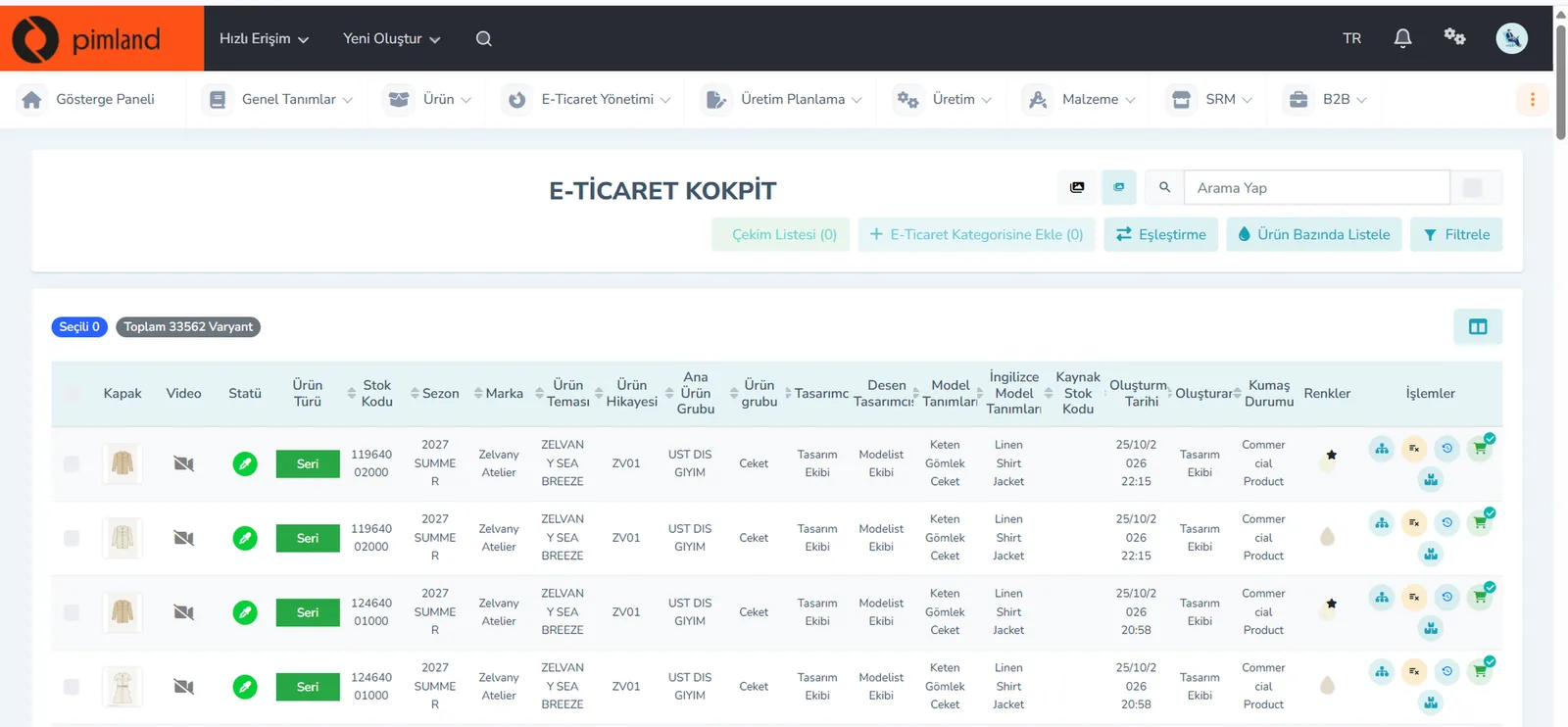The height and width of the screenshot is (727, 1568).
Task: Click the beige color drop in second row
Action: click(x=1327, y=537)
